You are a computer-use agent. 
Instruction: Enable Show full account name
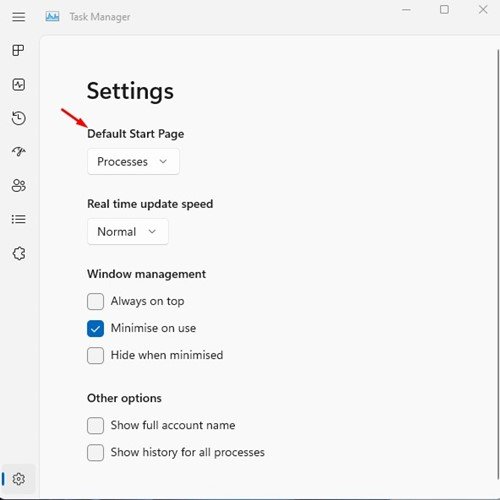click(x=95, y=426)
